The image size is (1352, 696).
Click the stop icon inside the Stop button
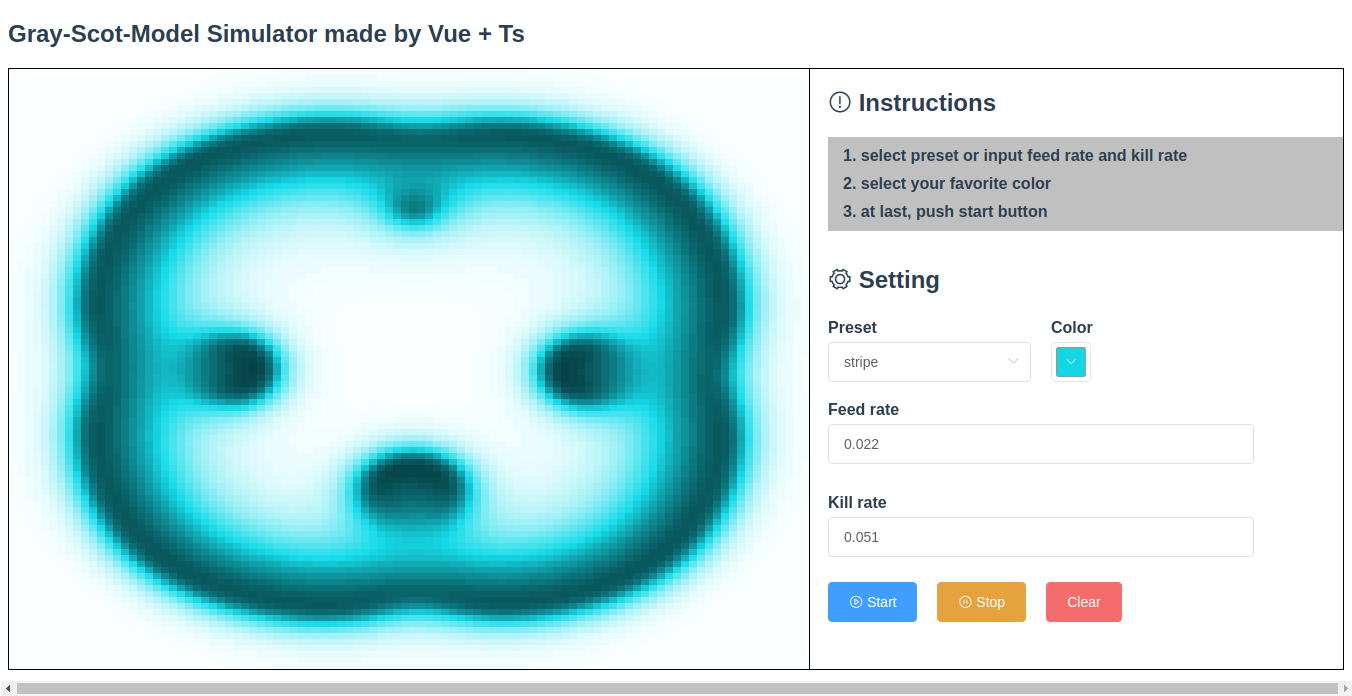pyautogui.click(x=963, y=601)
